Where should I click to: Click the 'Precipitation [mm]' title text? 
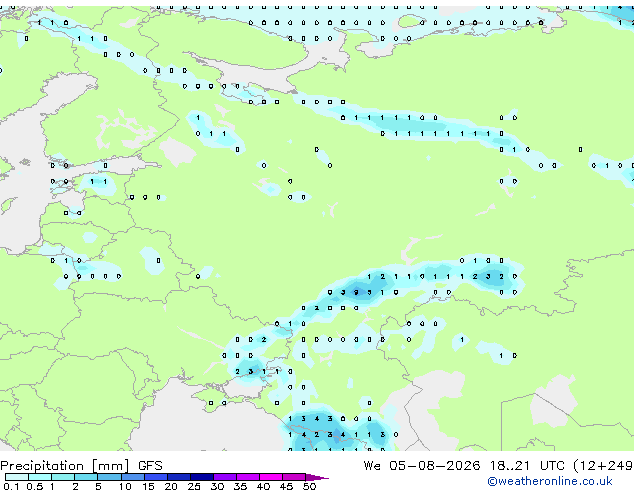coord(65,466)
